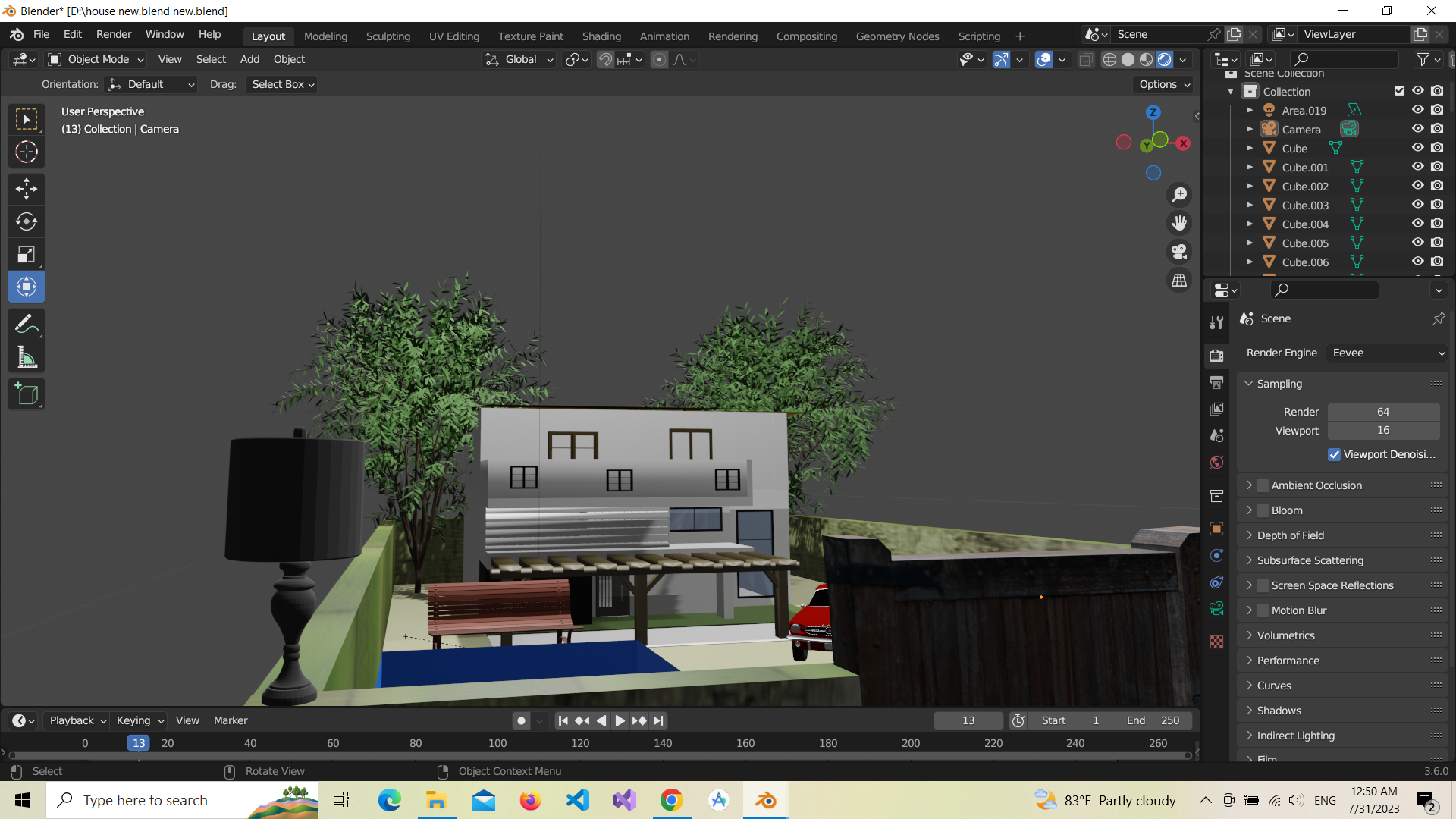Click the pan view hand icon
Screen dimensions: 1456x819
(1179, 223)
